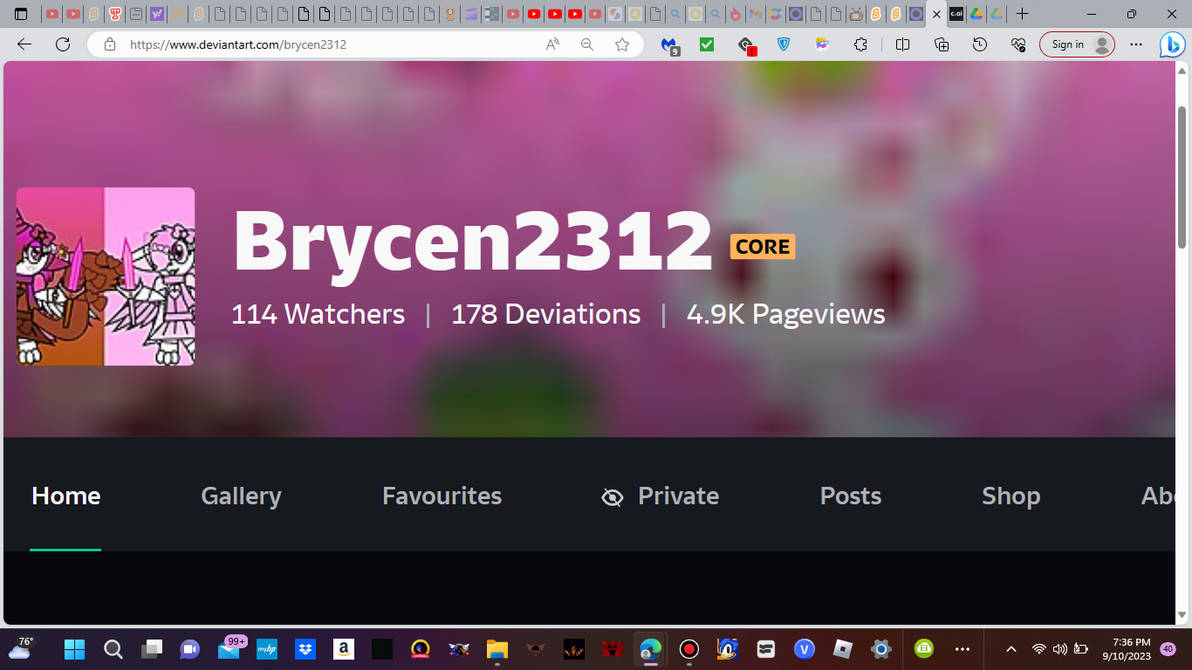The height and width of the screenshot is (670, 1192).
Task: Open the weather widget showing 76°
Action: pyautogui.click(x=21, y=648)
